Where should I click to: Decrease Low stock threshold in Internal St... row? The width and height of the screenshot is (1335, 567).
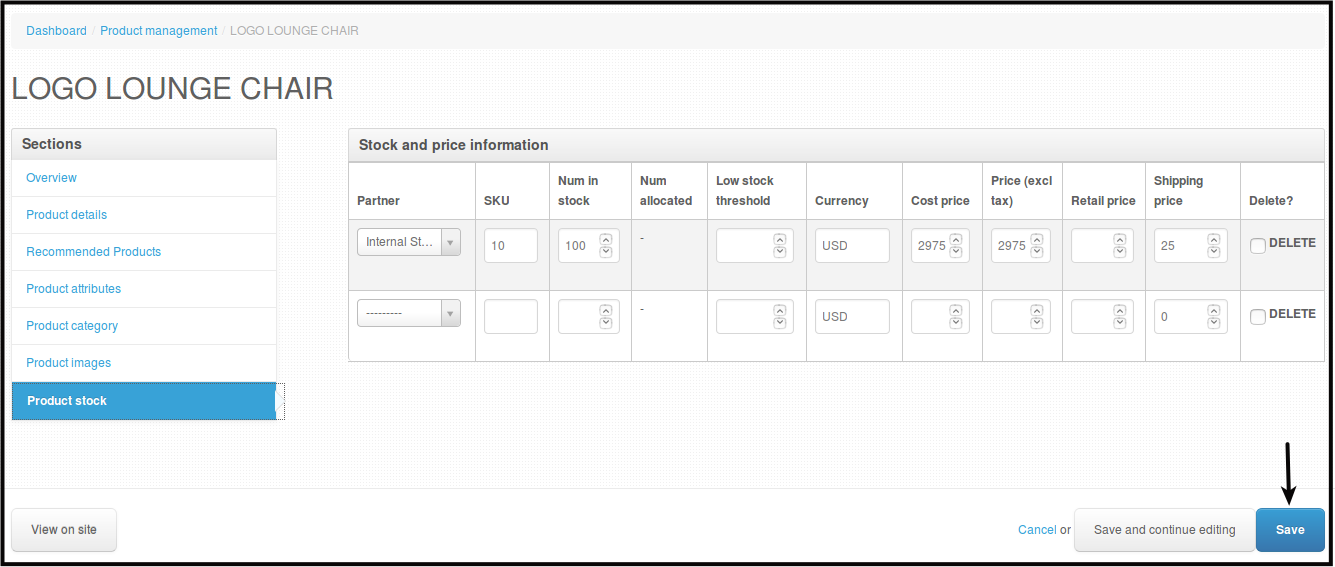coord(780,252)
